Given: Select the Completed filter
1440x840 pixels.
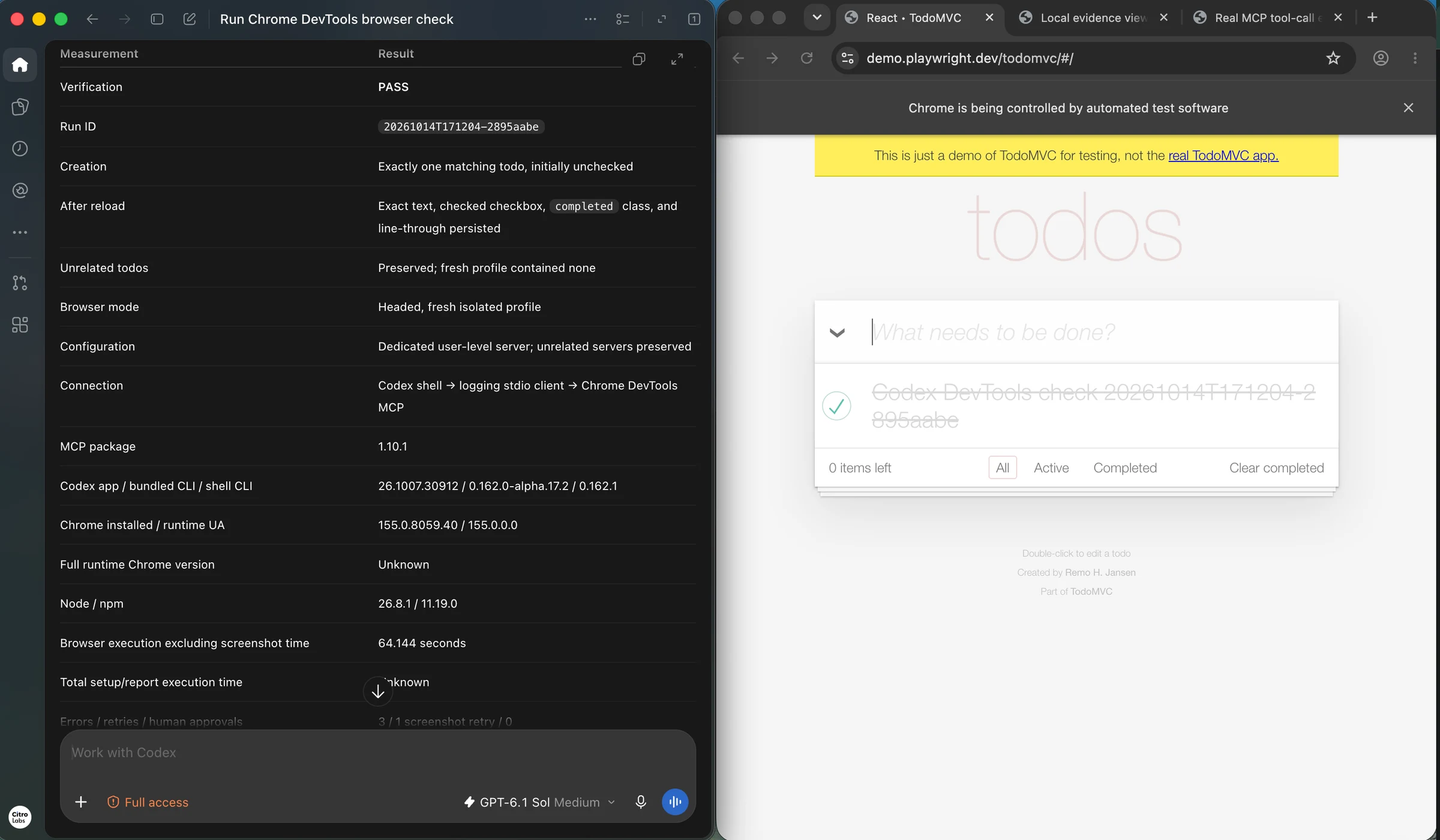Looking at the screenshot, I should click(1125, 468).
